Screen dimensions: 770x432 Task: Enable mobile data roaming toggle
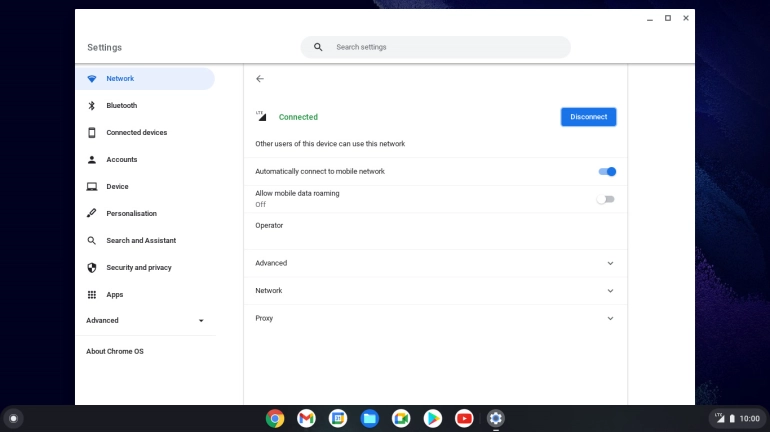point(606,199)
